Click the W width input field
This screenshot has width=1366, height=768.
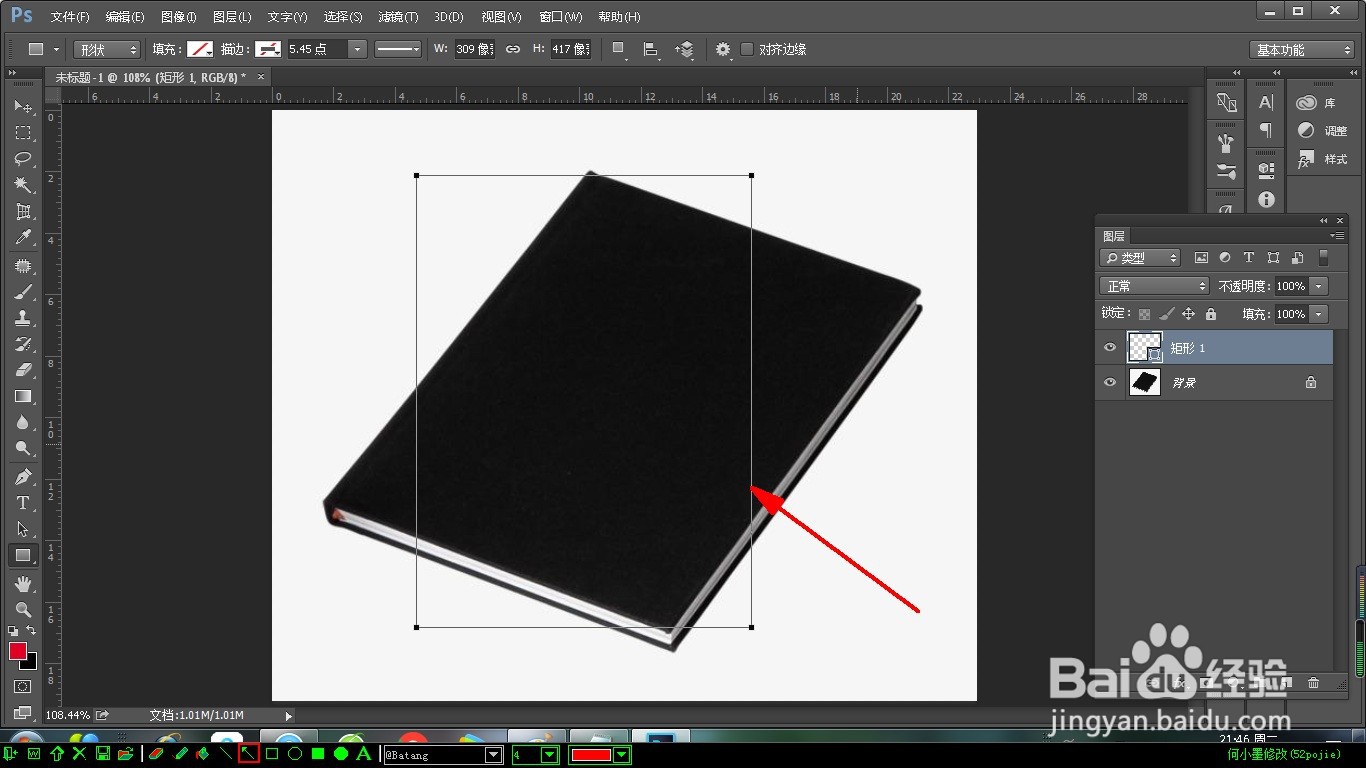[x=475, y=49]
